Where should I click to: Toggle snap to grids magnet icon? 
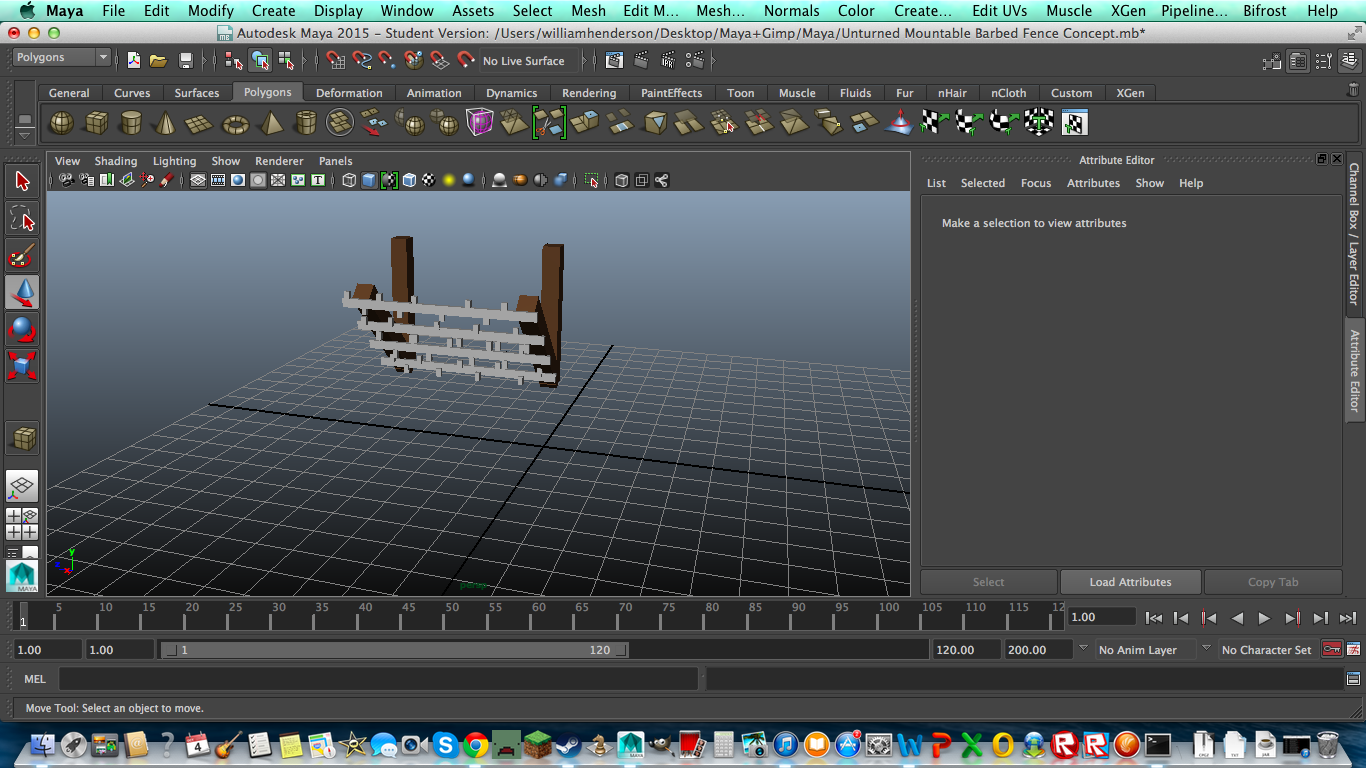tap(336, 61)
